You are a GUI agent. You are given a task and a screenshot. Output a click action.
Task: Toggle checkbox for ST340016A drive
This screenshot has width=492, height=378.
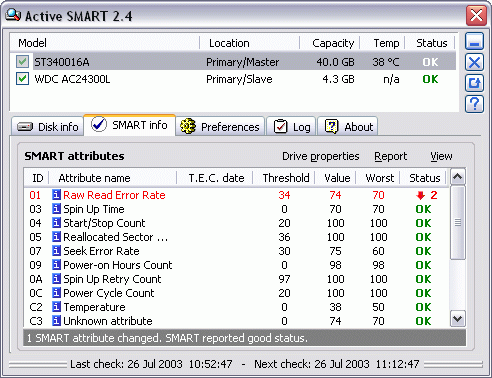coord(22,62)
